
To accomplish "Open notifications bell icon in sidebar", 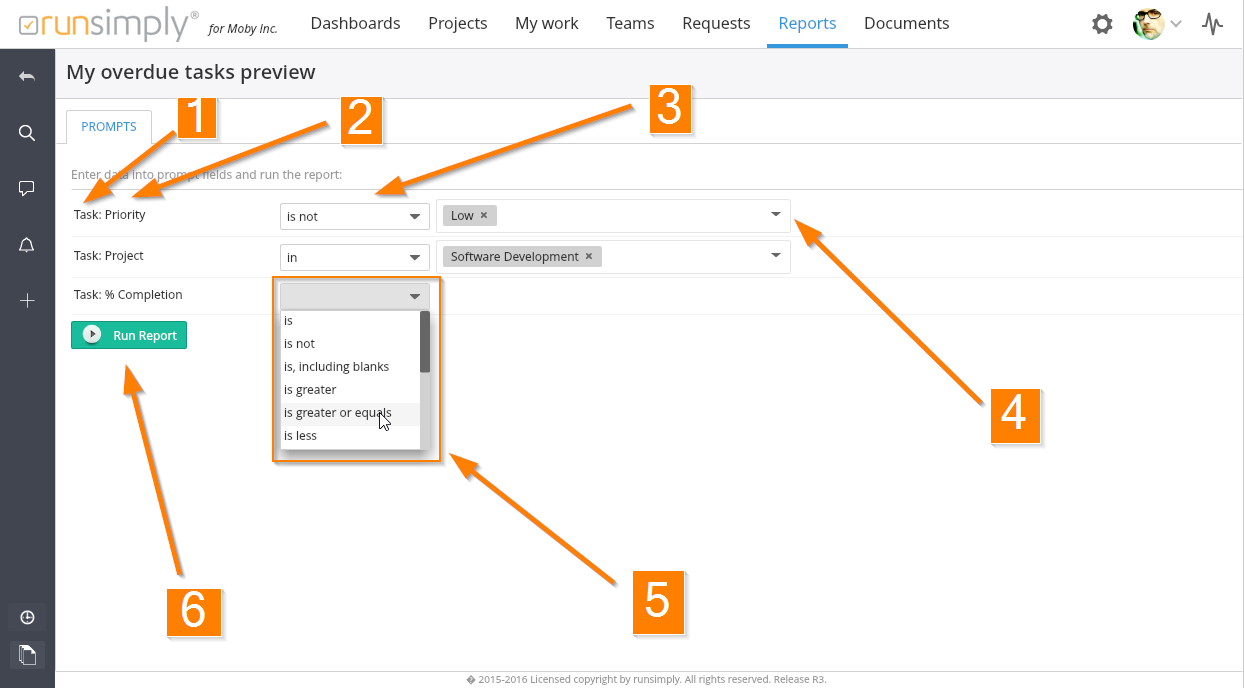I will click(27, 245).
